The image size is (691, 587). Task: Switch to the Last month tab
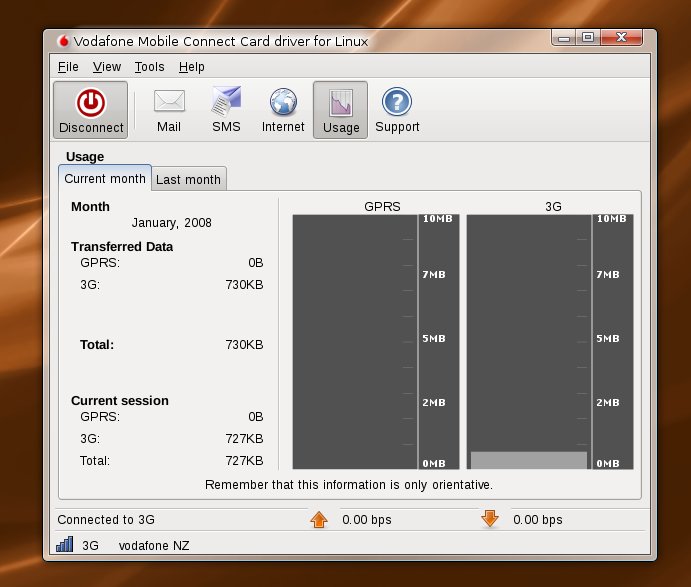click(x=189, y=179)
